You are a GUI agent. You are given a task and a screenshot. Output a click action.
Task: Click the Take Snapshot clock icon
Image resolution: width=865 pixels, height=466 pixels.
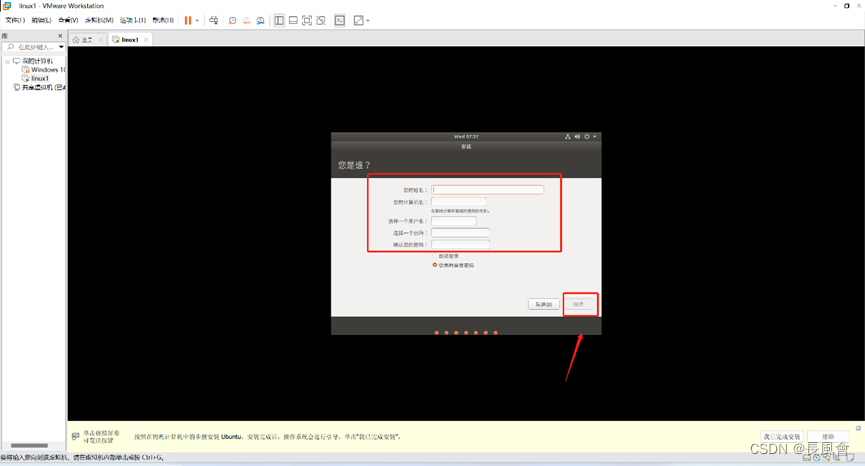click(233, 20)
